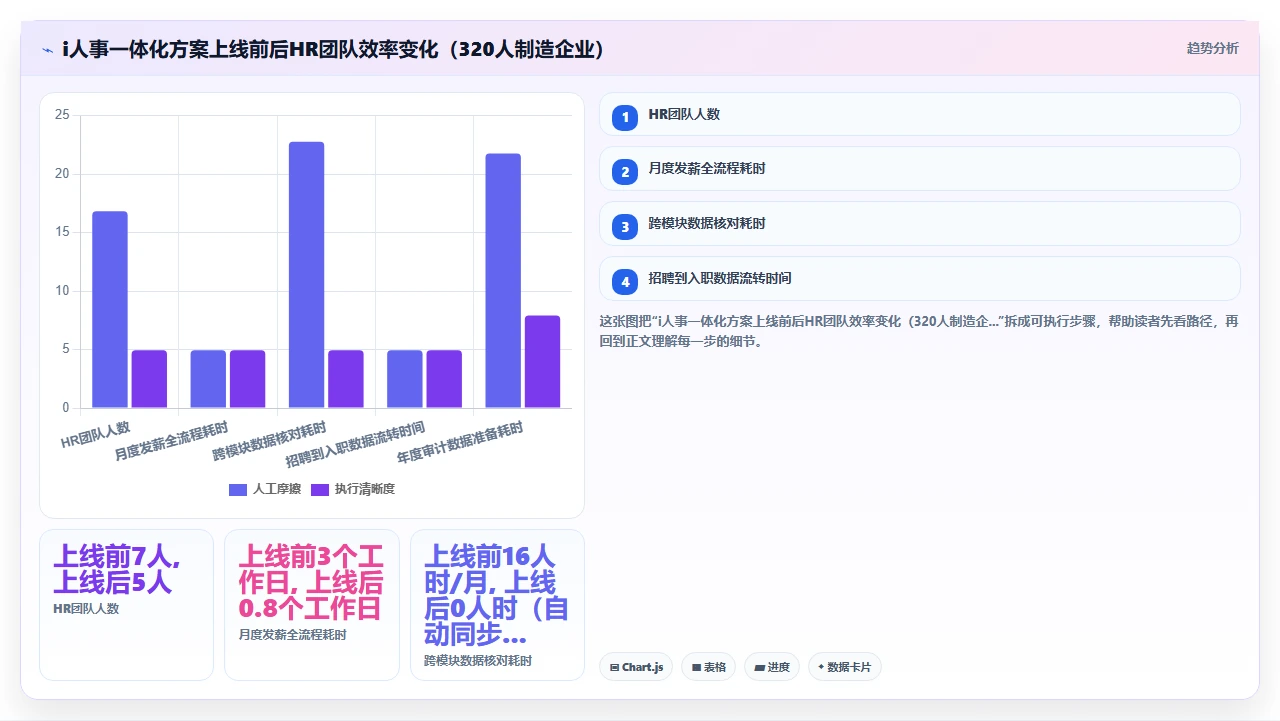The image size is (1280, 721).
Task: Click the 人工摩擦 bar for 跨模块数据核对耗时
Action: (307, 275)
